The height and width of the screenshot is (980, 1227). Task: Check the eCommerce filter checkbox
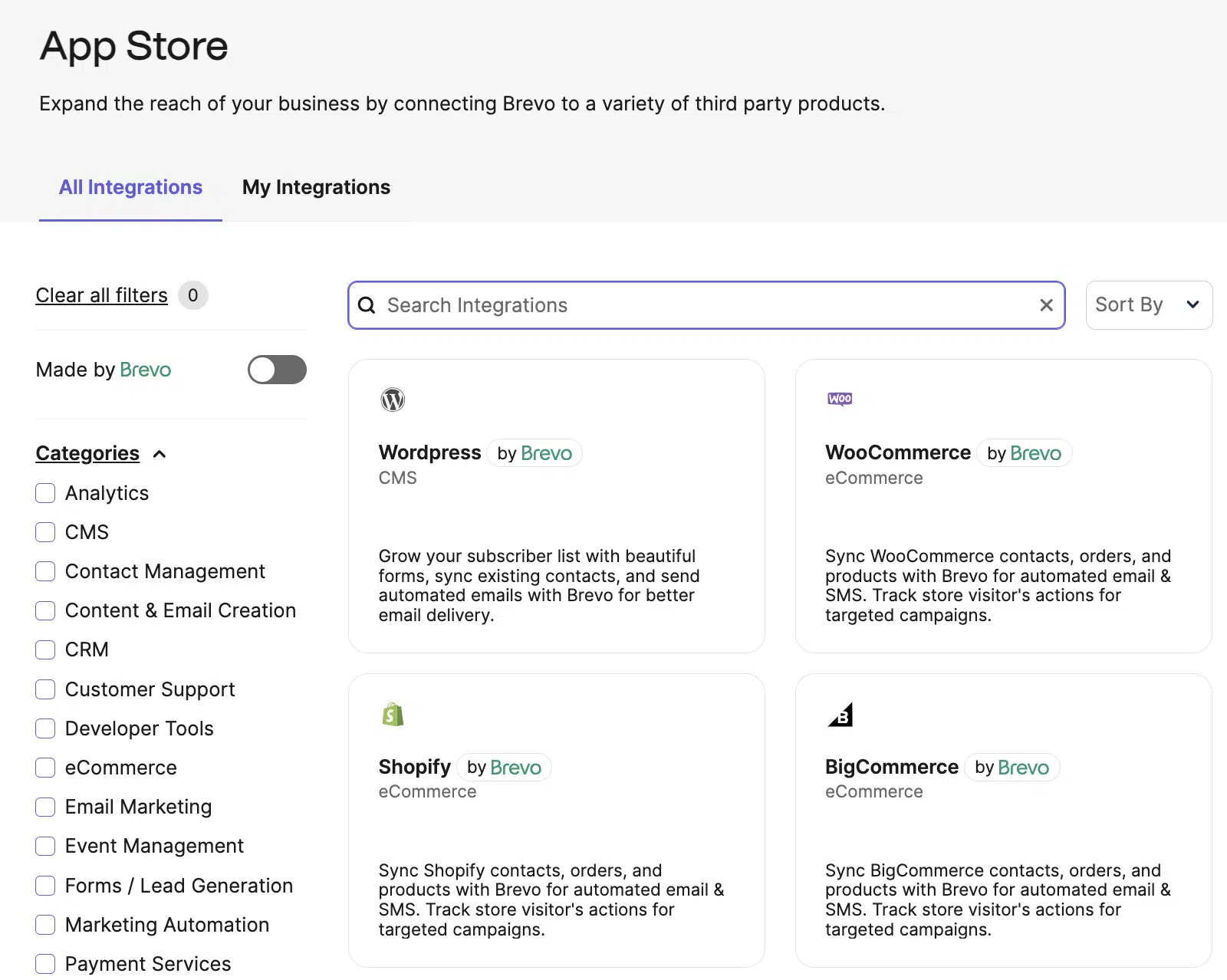click(45, 768)
